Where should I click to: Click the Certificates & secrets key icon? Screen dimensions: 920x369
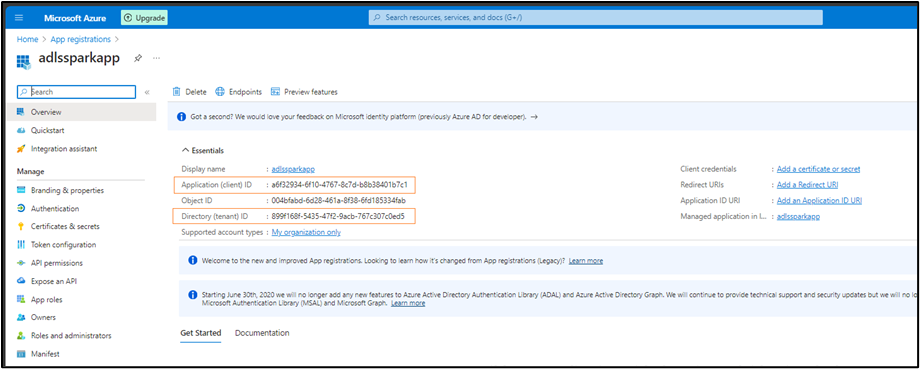21,226
